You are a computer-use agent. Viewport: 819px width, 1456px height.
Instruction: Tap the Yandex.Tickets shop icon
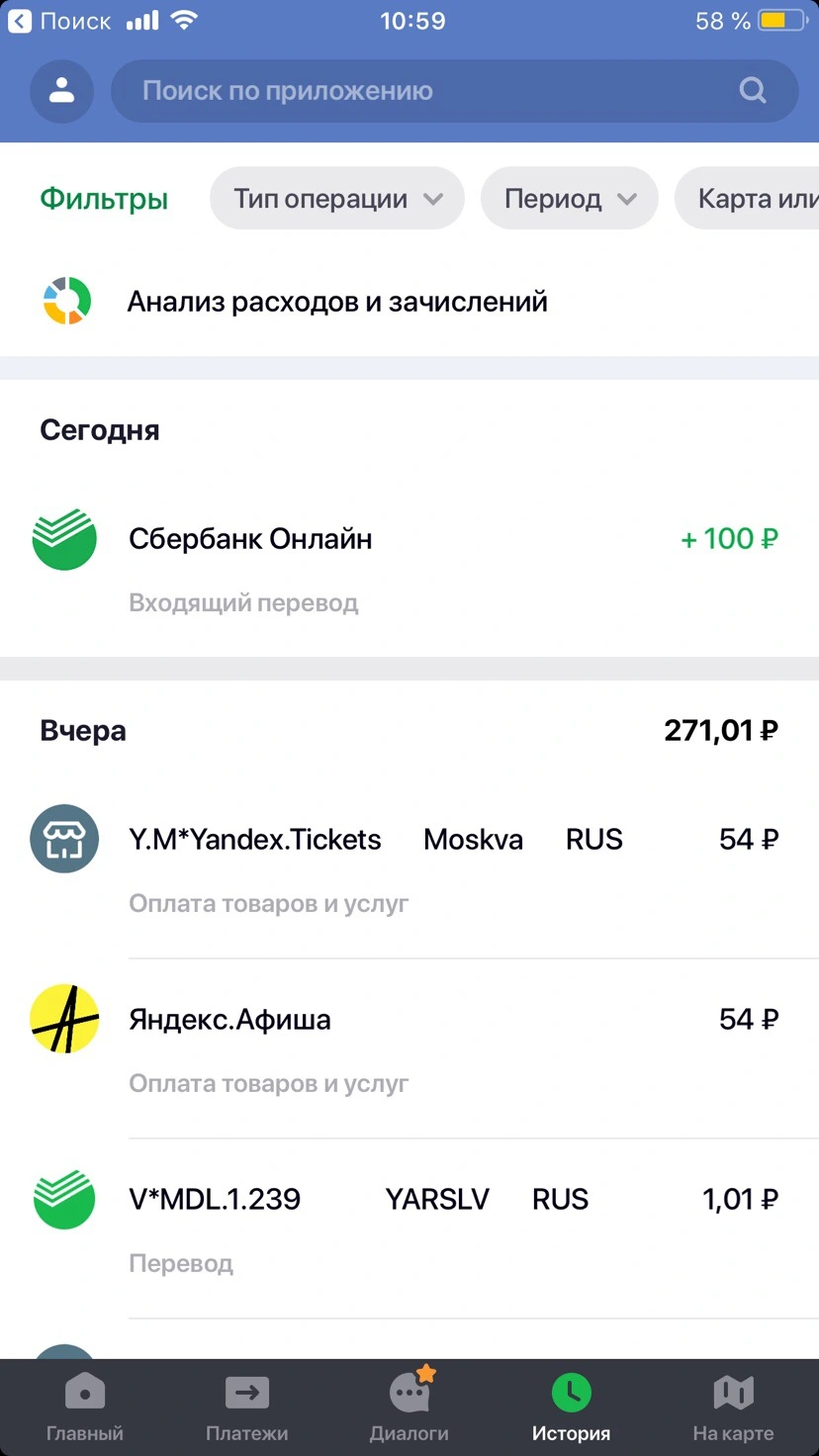point(64,839)
